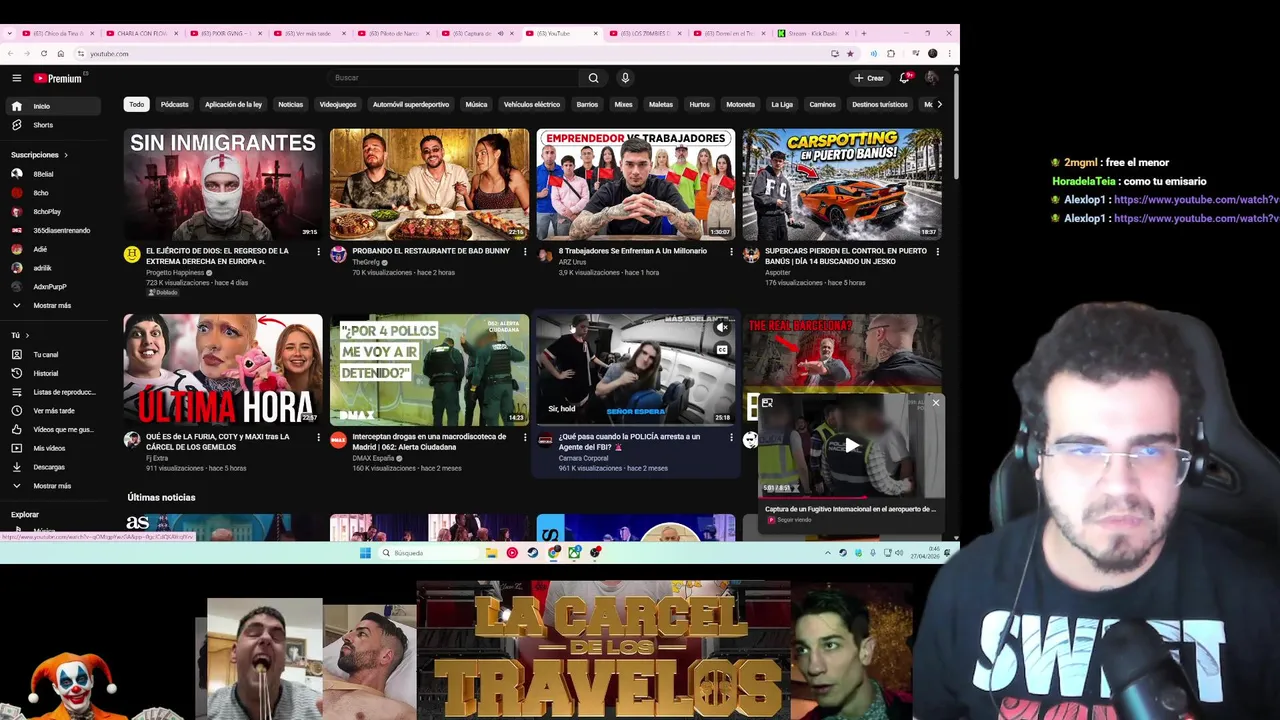1280x720 pixels.
Task: Open Shorts in the sidebar
Action: (51, 125)
